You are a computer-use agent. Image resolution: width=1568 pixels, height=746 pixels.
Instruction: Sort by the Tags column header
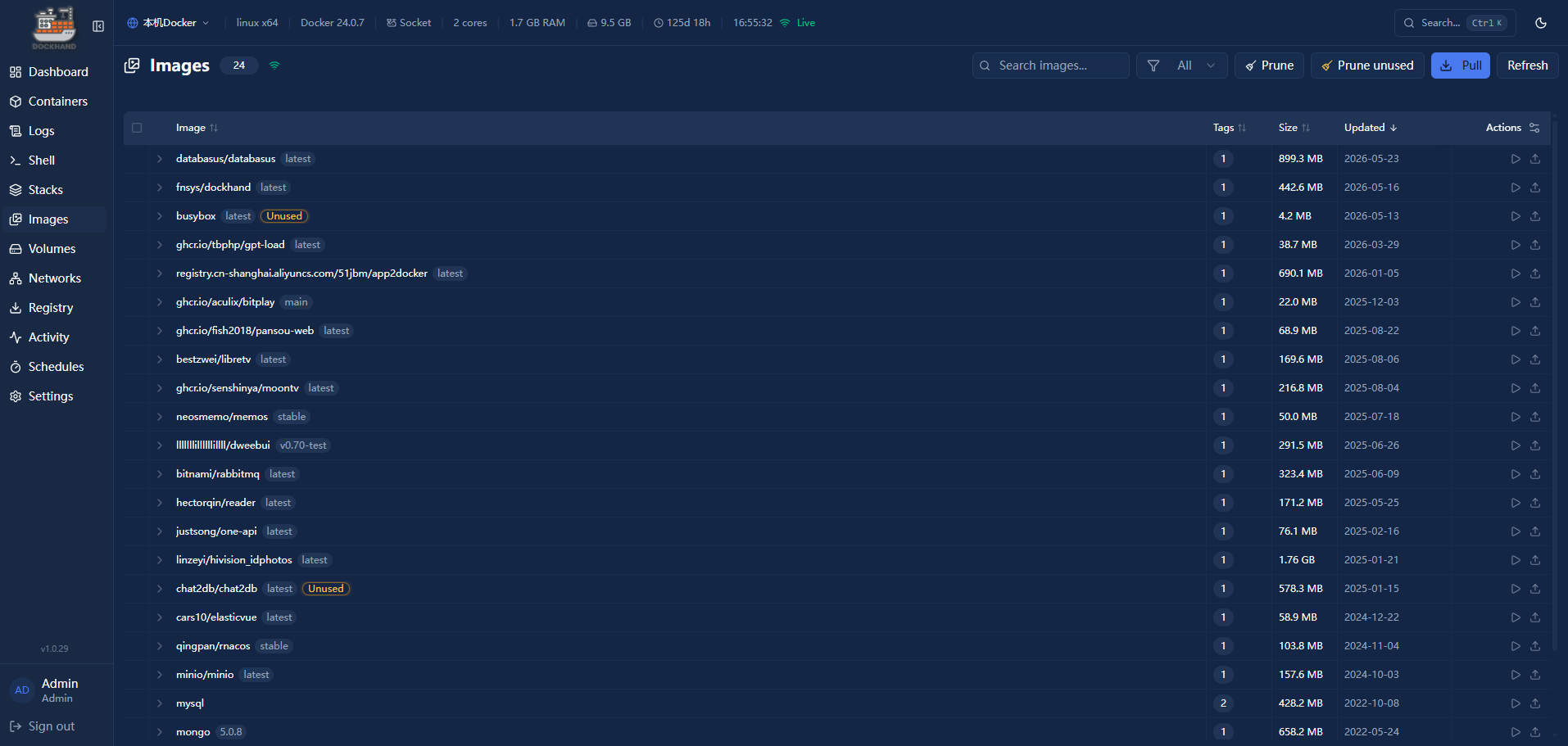coord(1229,128)
